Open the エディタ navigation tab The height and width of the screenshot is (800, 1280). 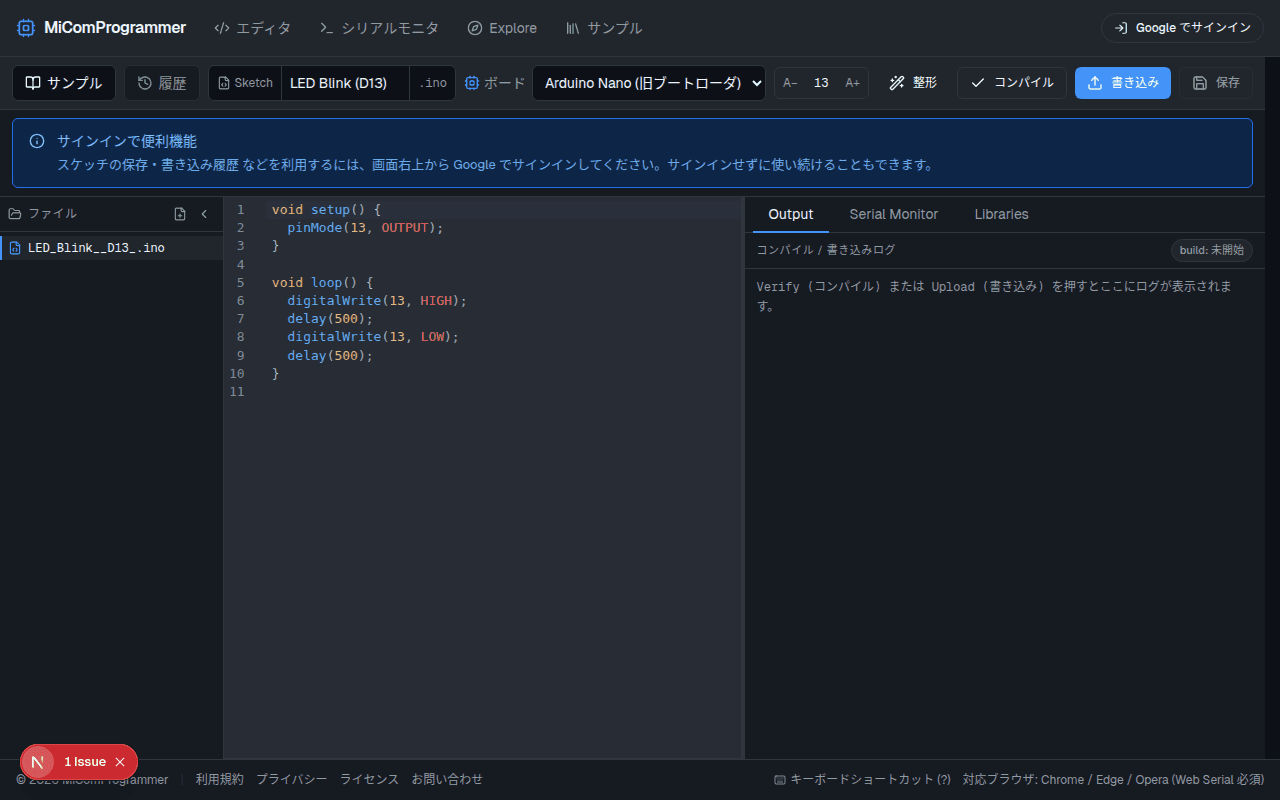[253, 28]
